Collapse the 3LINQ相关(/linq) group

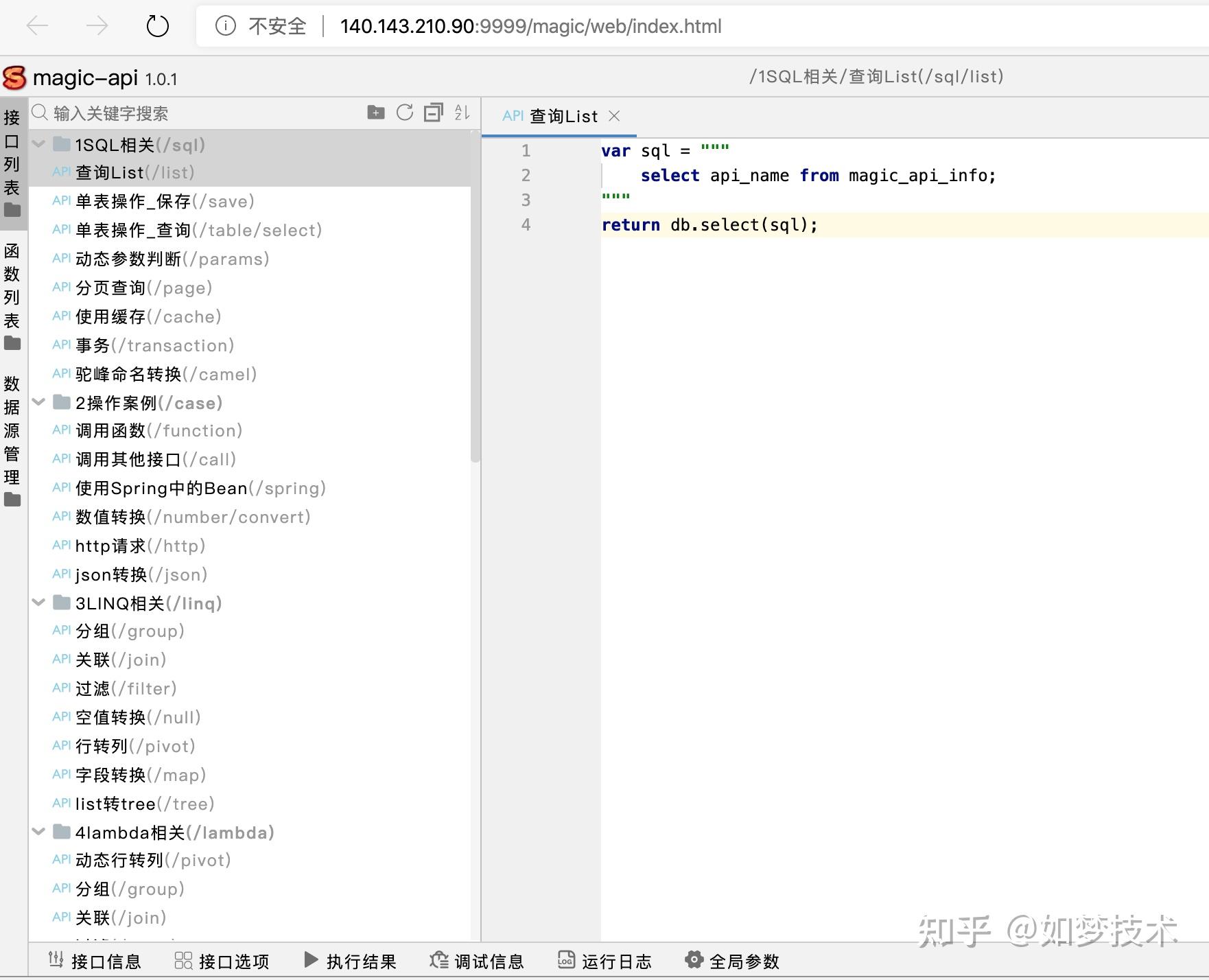[x=38, y=603]
